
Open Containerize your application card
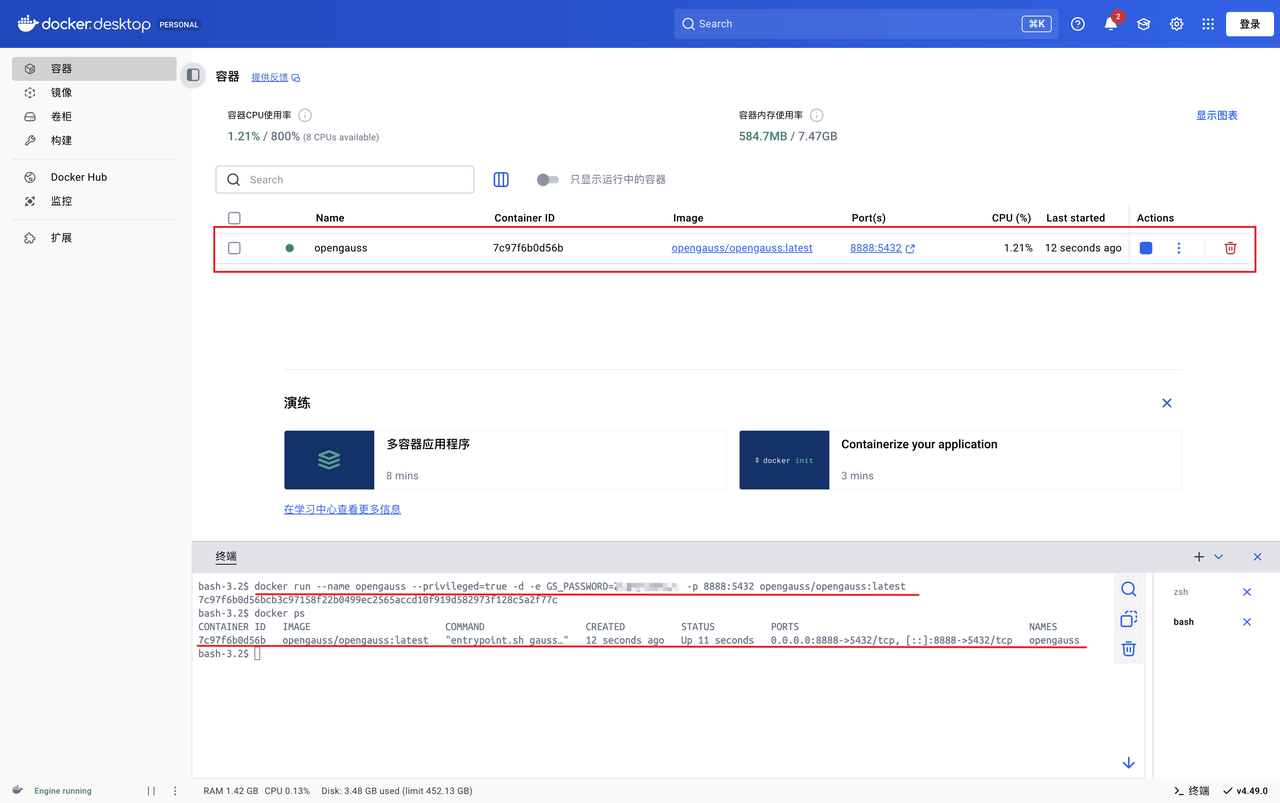960,460
